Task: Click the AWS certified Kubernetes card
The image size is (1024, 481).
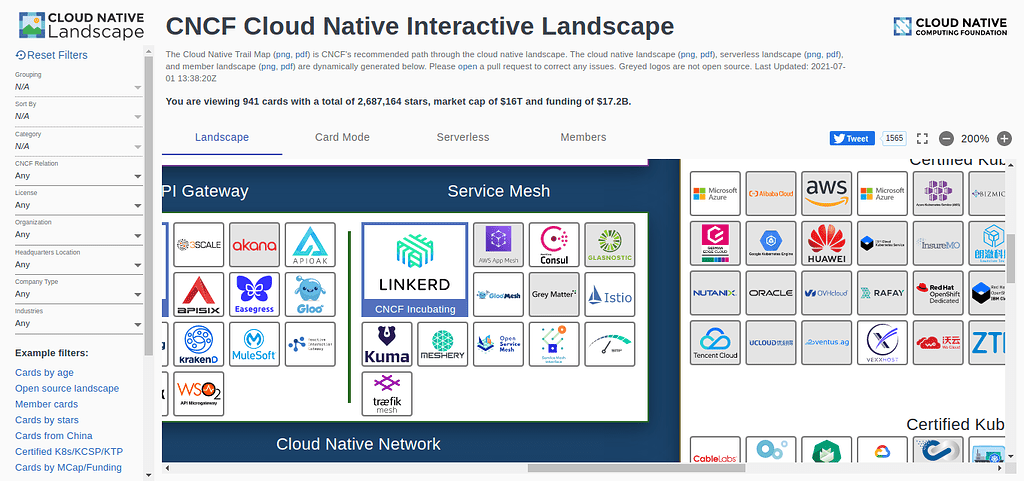Action: pyautogui.click(x=826, y=193)
